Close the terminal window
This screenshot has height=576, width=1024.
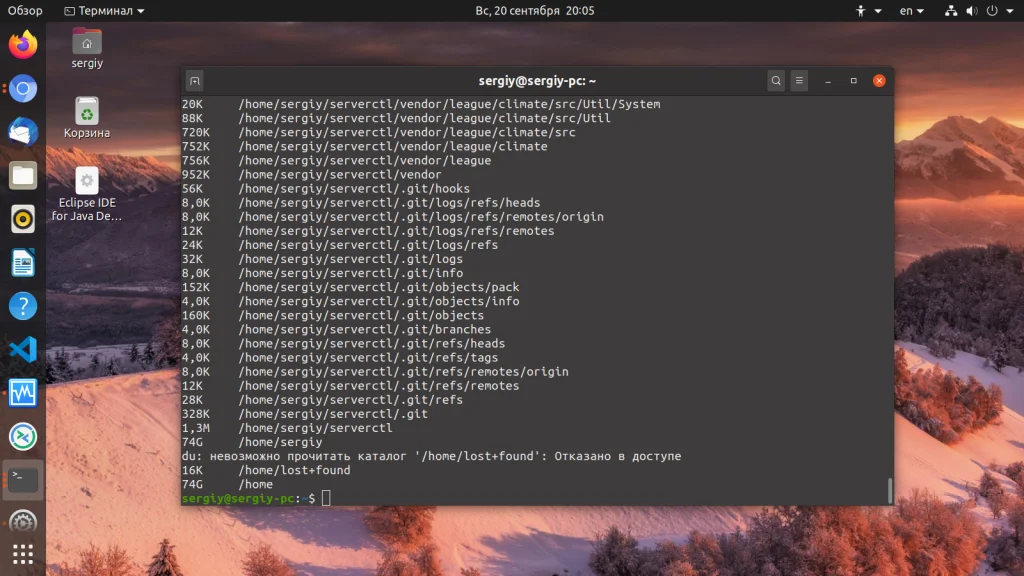879,81
